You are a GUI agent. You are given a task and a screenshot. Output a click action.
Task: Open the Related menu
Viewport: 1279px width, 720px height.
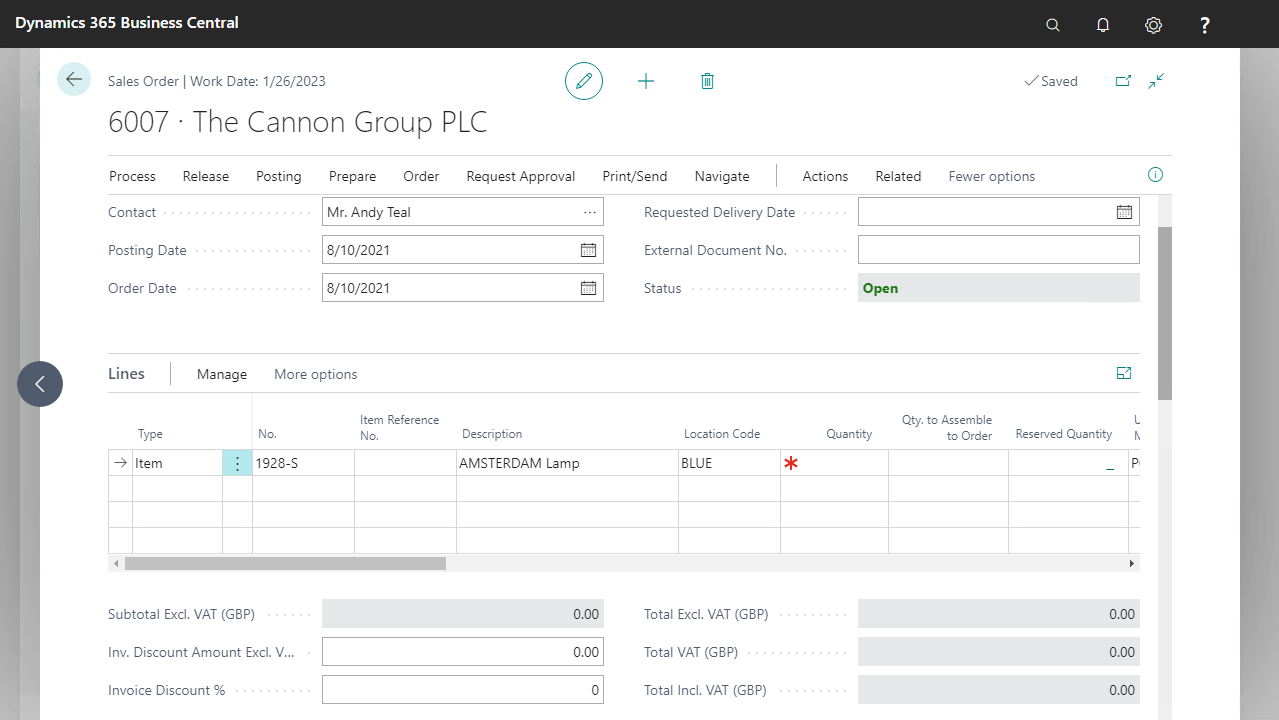click(898, 176)
